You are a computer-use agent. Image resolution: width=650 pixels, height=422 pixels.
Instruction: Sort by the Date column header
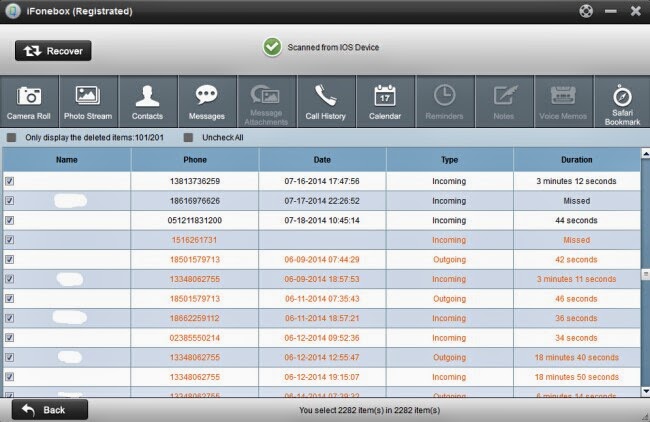(x=322, y=160)
